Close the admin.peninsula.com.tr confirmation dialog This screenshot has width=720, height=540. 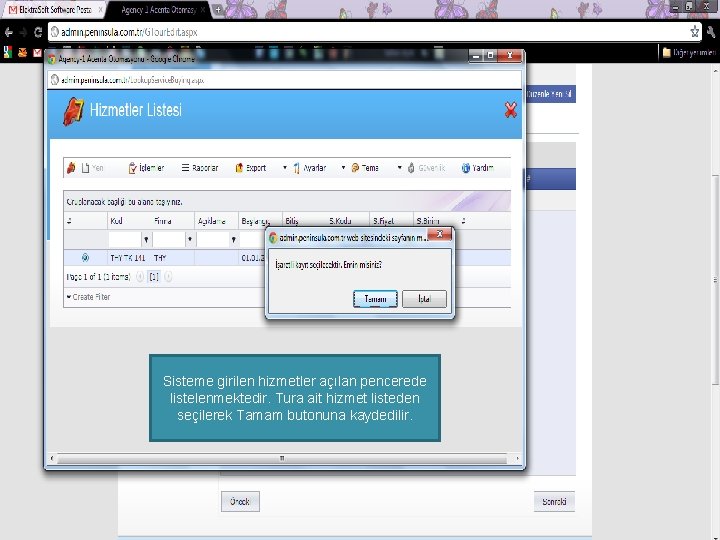(439, 235)
